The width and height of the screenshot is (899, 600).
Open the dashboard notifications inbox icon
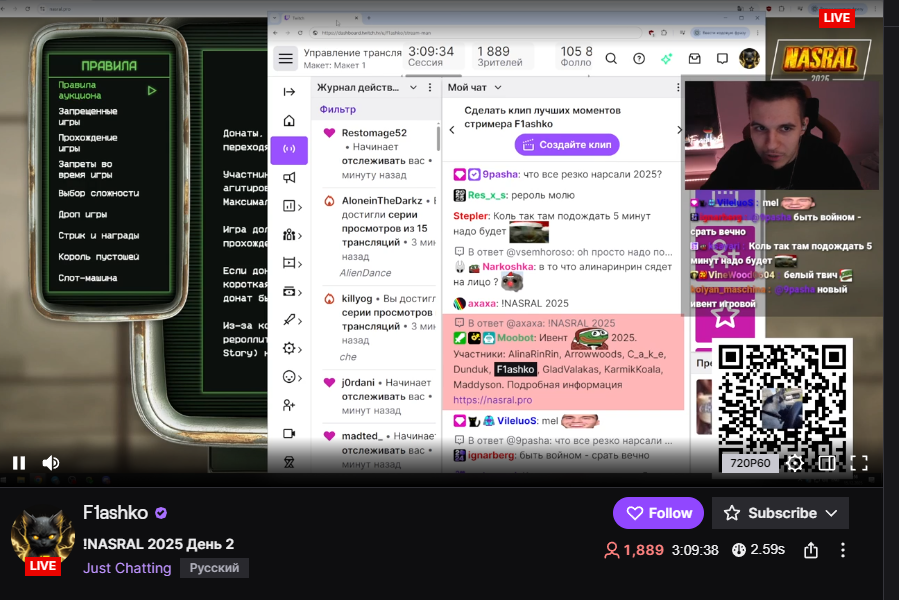694,59
